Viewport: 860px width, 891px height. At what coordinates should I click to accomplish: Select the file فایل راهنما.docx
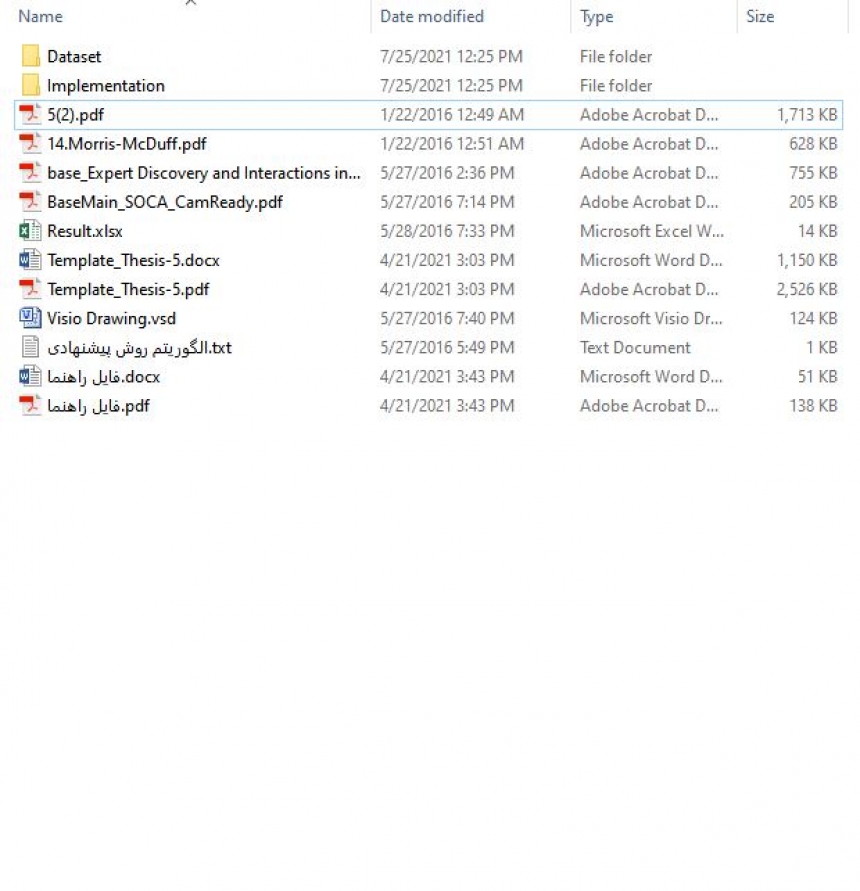[103, 376]
